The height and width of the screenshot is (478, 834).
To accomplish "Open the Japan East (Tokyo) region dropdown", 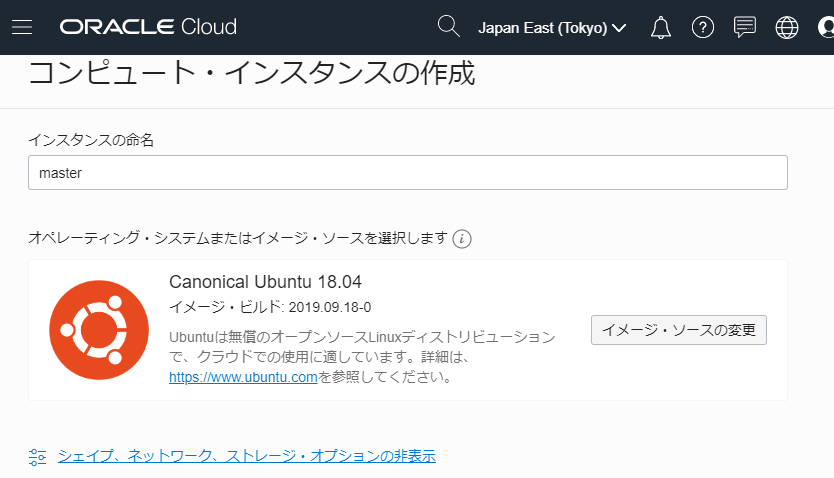I will pos(552,28).
